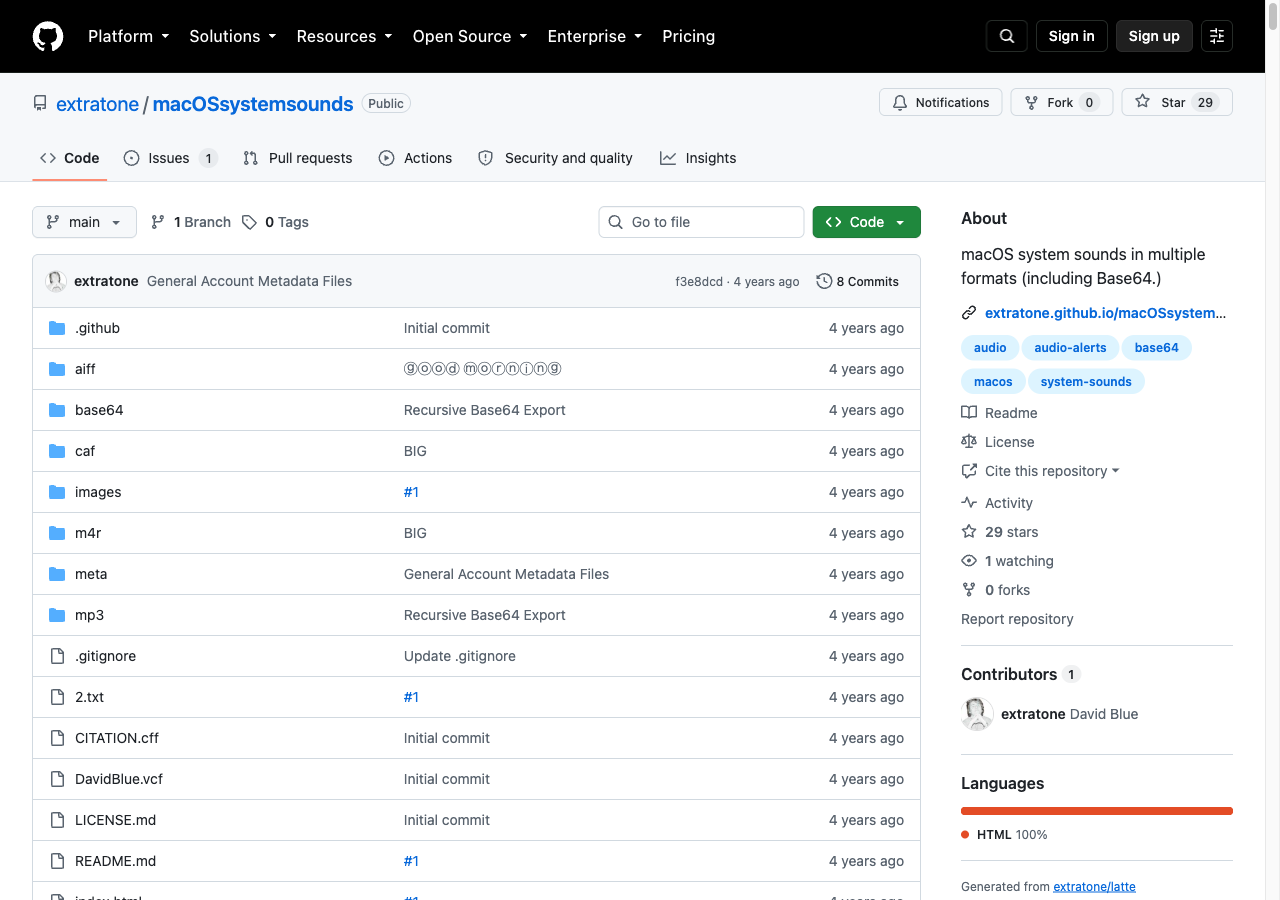Click the link icon beside website URL
1280x900 pixels.
[x=969, y=313]
